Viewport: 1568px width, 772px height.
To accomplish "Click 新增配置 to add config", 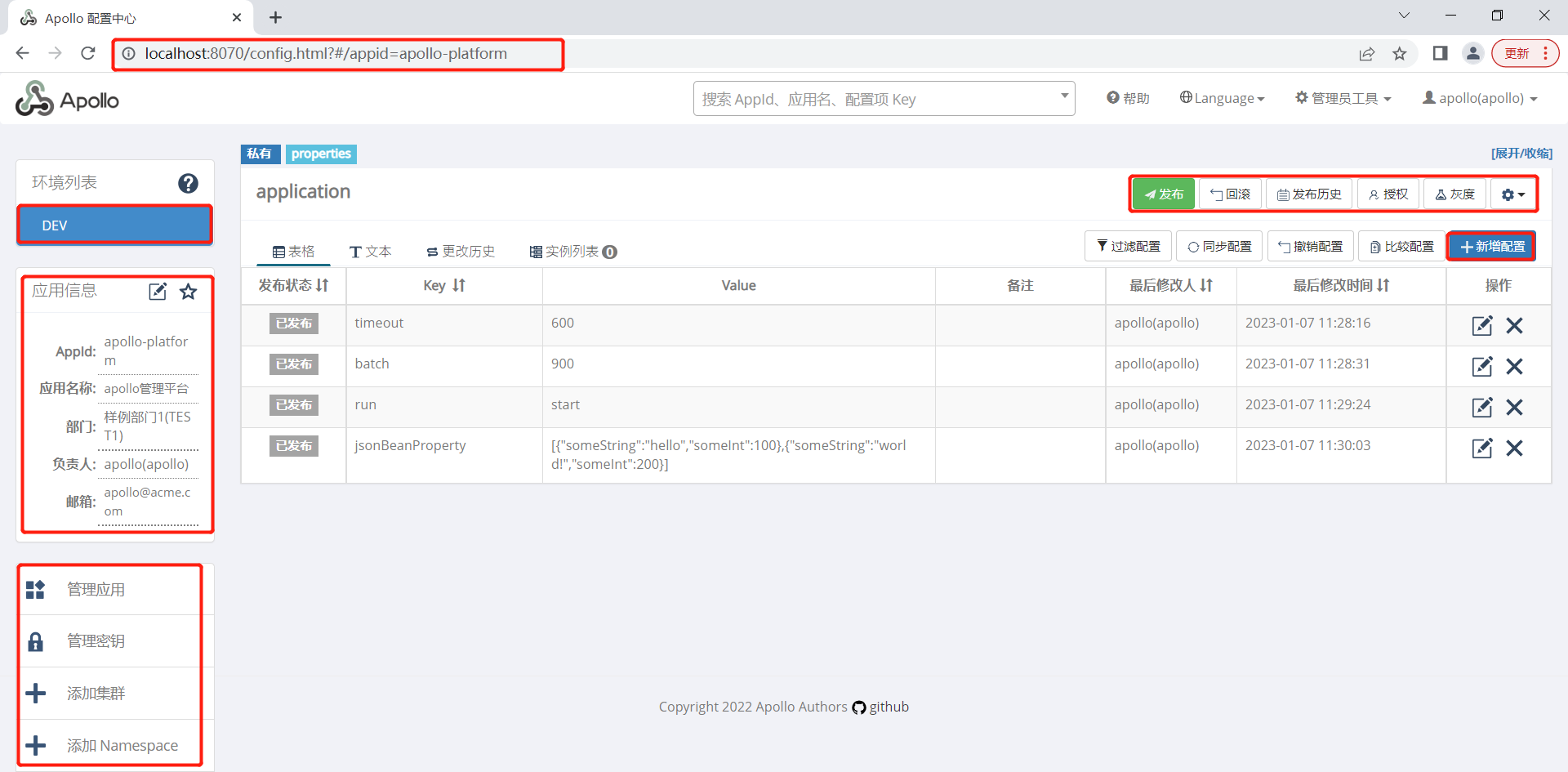I will (x=1492, y=247).
